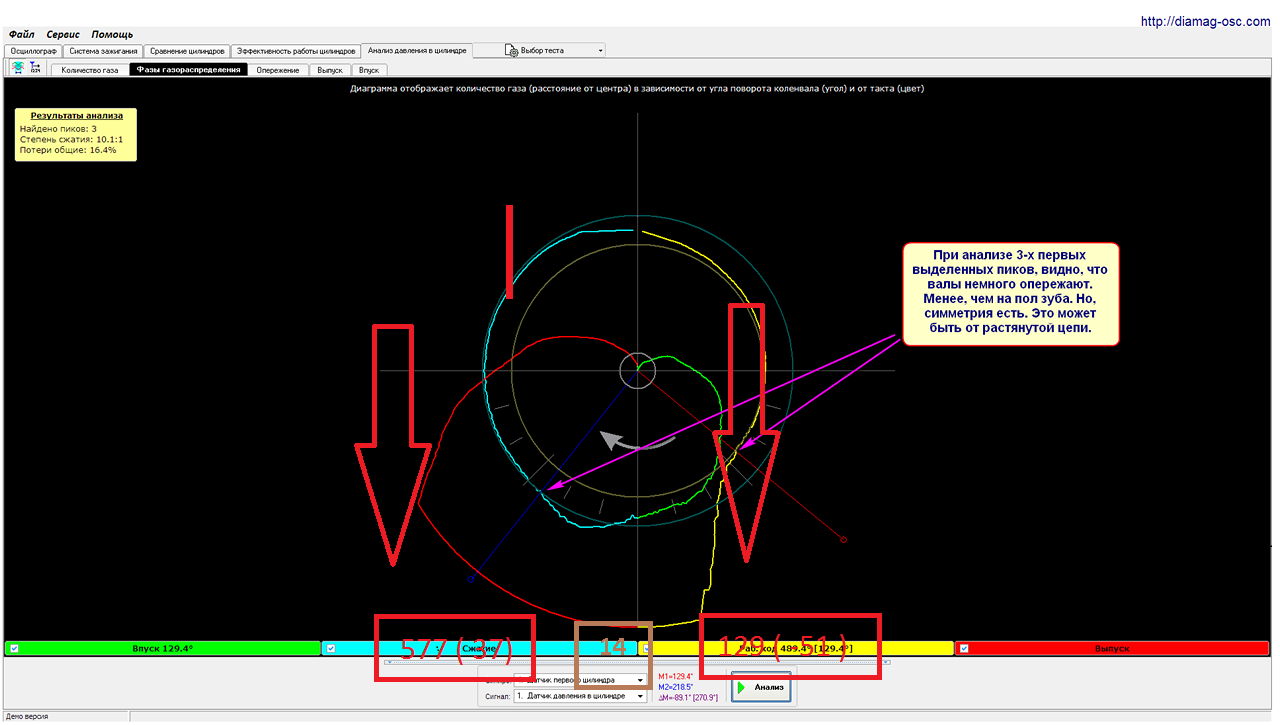Switch to Эффективность работы цилиндров tab
The height and width of the screenshot is (725, 1280).
pyautogui.click(x=296, y=50)
